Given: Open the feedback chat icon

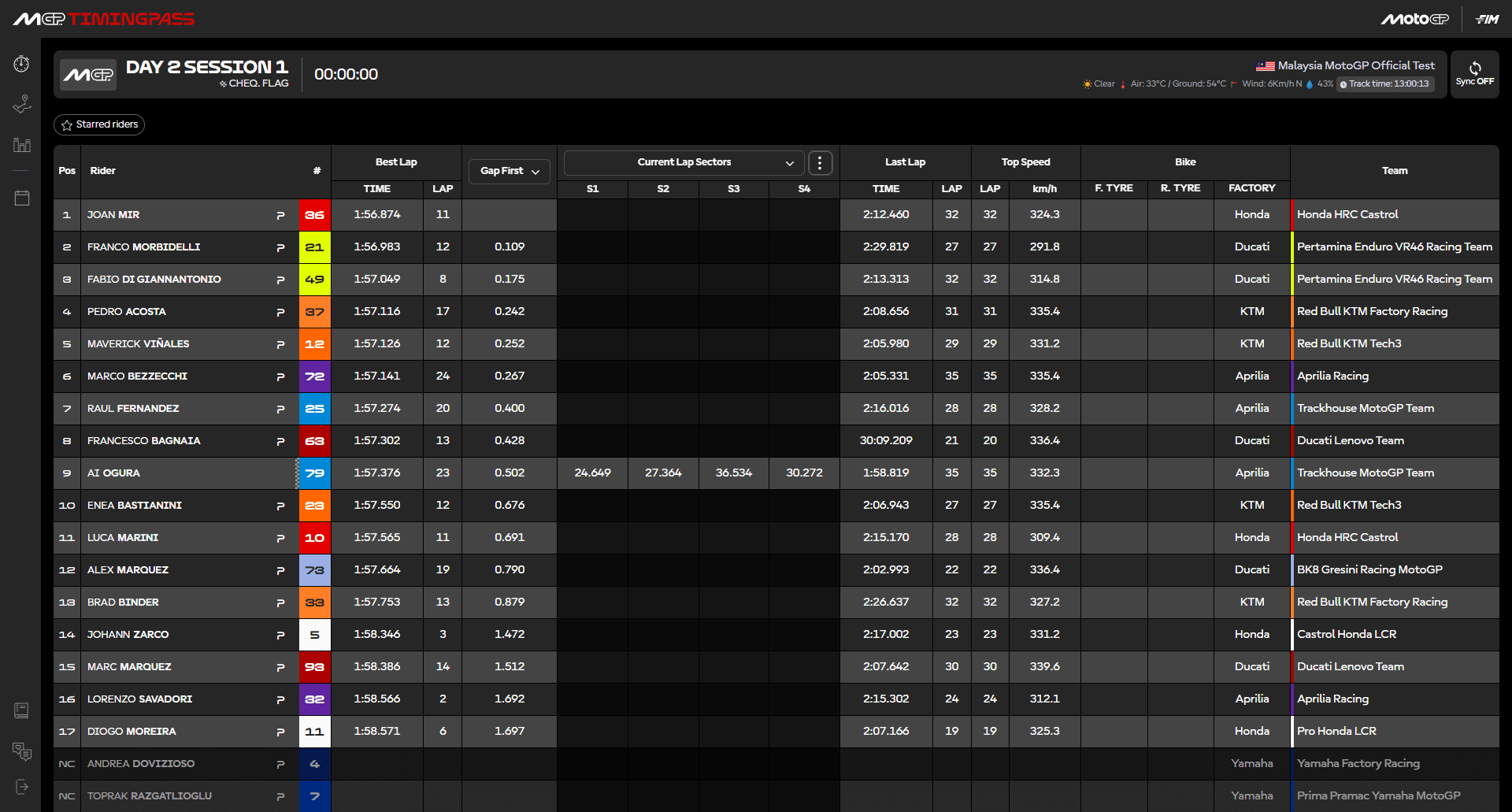Looking at the screenshot, I should [21, 751].
